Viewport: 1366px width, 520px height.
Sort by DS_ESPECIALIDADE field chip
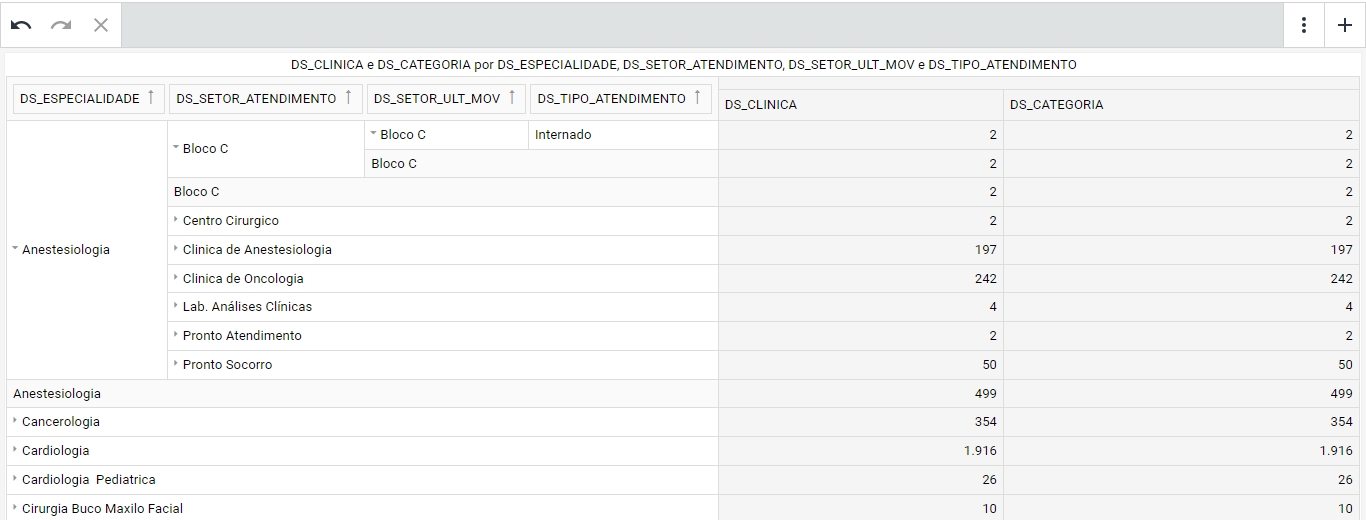[80, 99]
